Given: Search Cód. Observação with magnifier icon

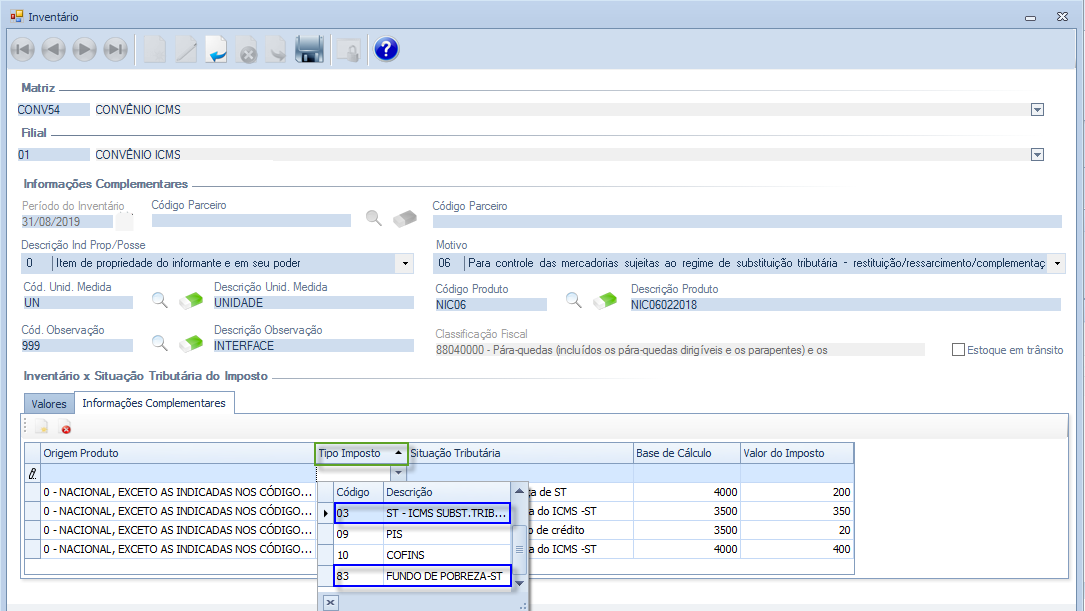Looking at the screenshot, I should tap(160, 343).
